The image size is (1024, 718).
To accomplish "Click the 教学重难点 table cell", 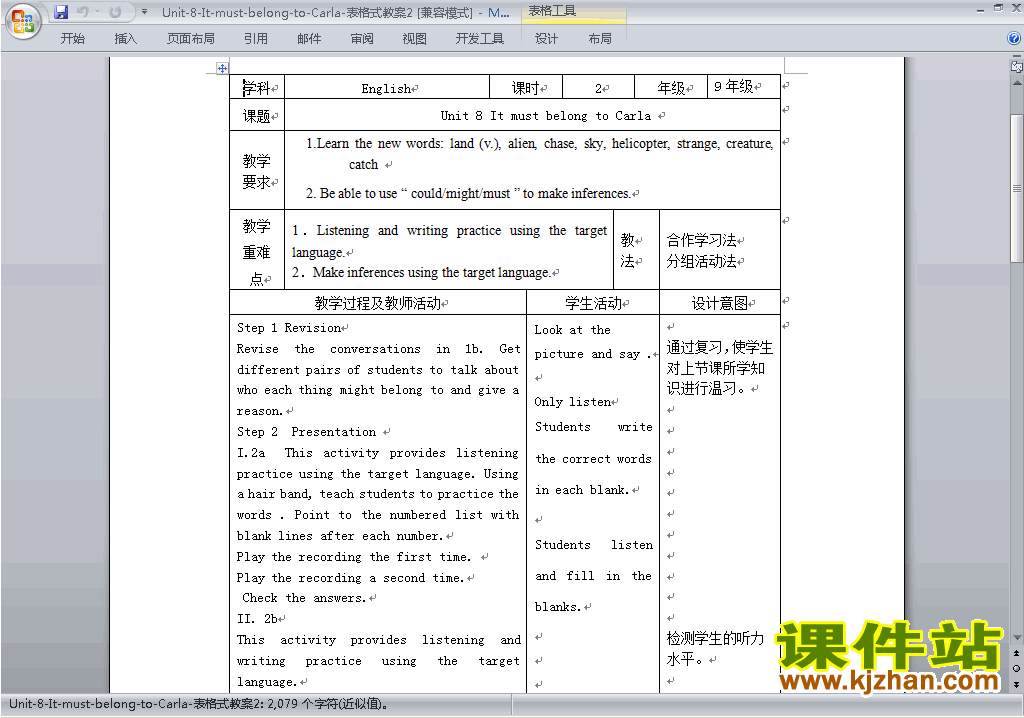I will click(x=257, y=252).
